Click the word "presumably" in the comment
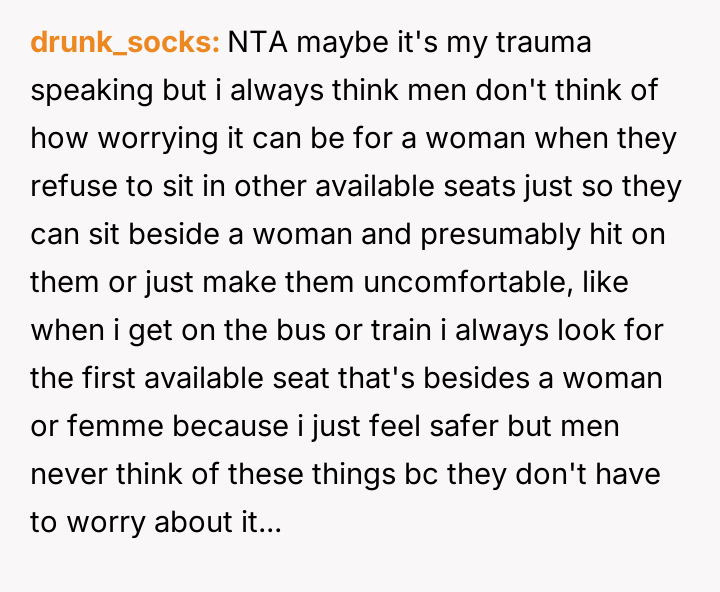The image size is (720, 592). [x=513, y=235]
